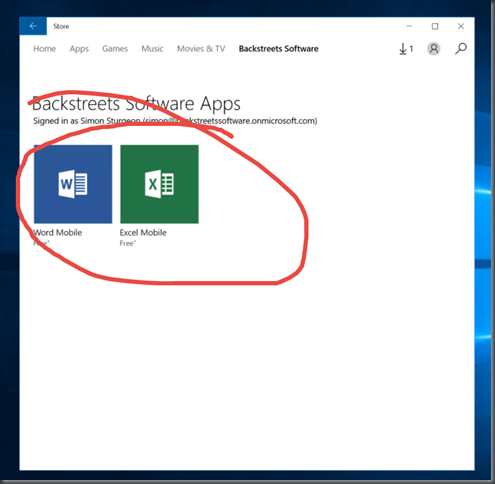
Task: Open the Word Mobile app tile
Action: click(x=73, y=184)
